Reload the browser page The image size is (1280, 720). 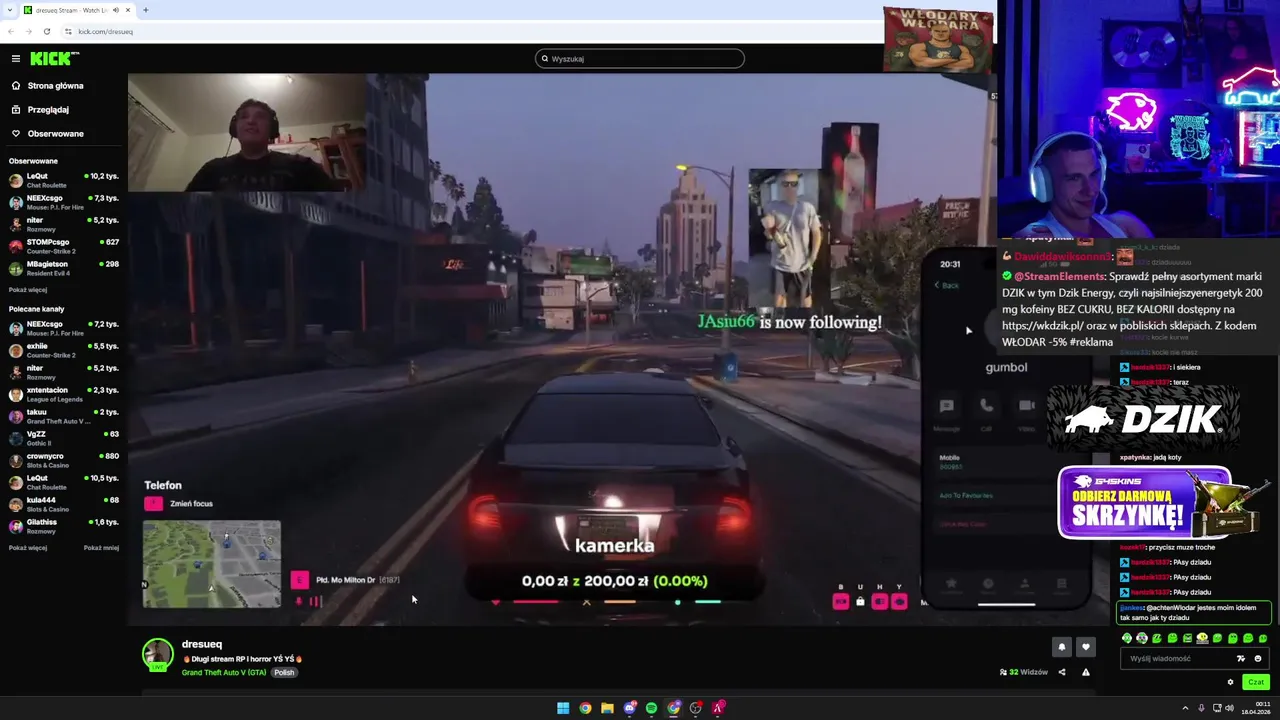click(x=46, y=31)
